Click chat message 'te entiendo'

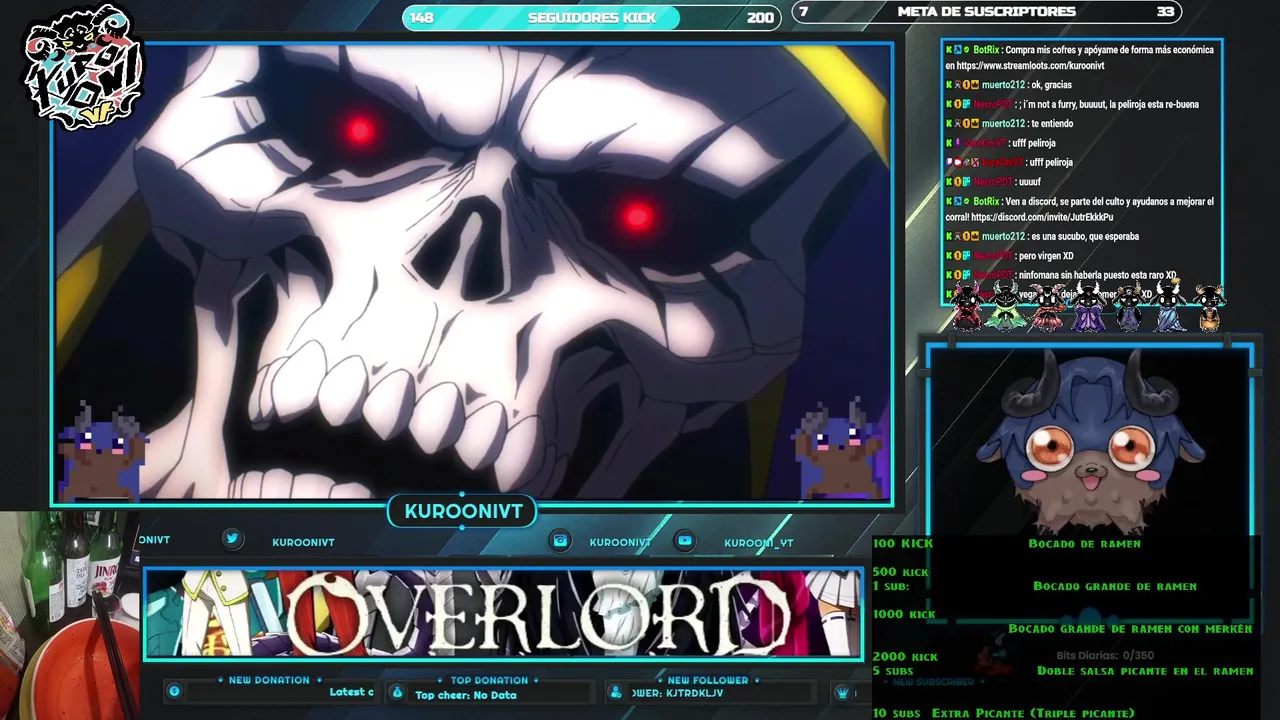tap(1051, 124)
